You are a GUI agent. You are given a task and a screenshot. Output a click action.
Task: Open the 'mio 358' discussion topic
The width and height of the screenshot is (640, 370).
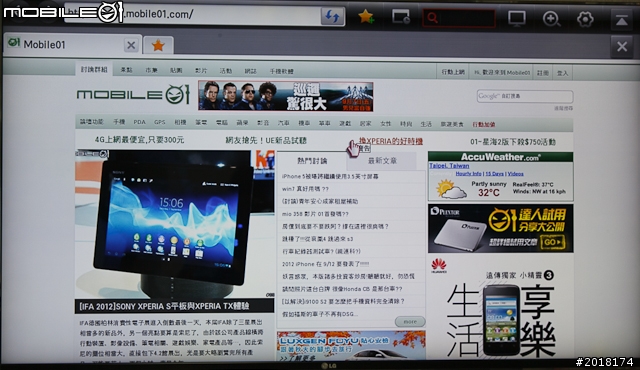click(315, 214)
